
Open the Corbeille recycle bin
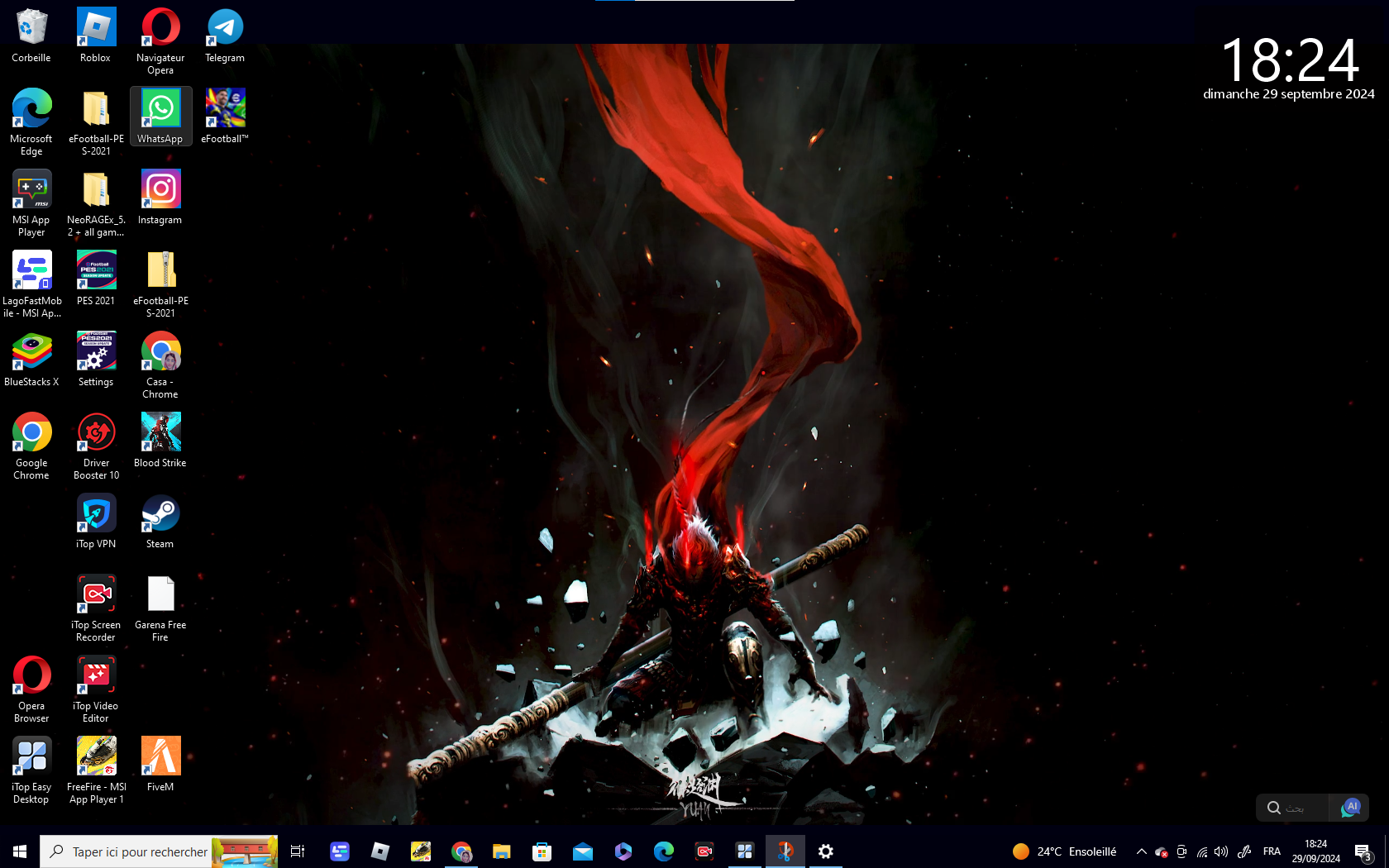pos(31,36)
